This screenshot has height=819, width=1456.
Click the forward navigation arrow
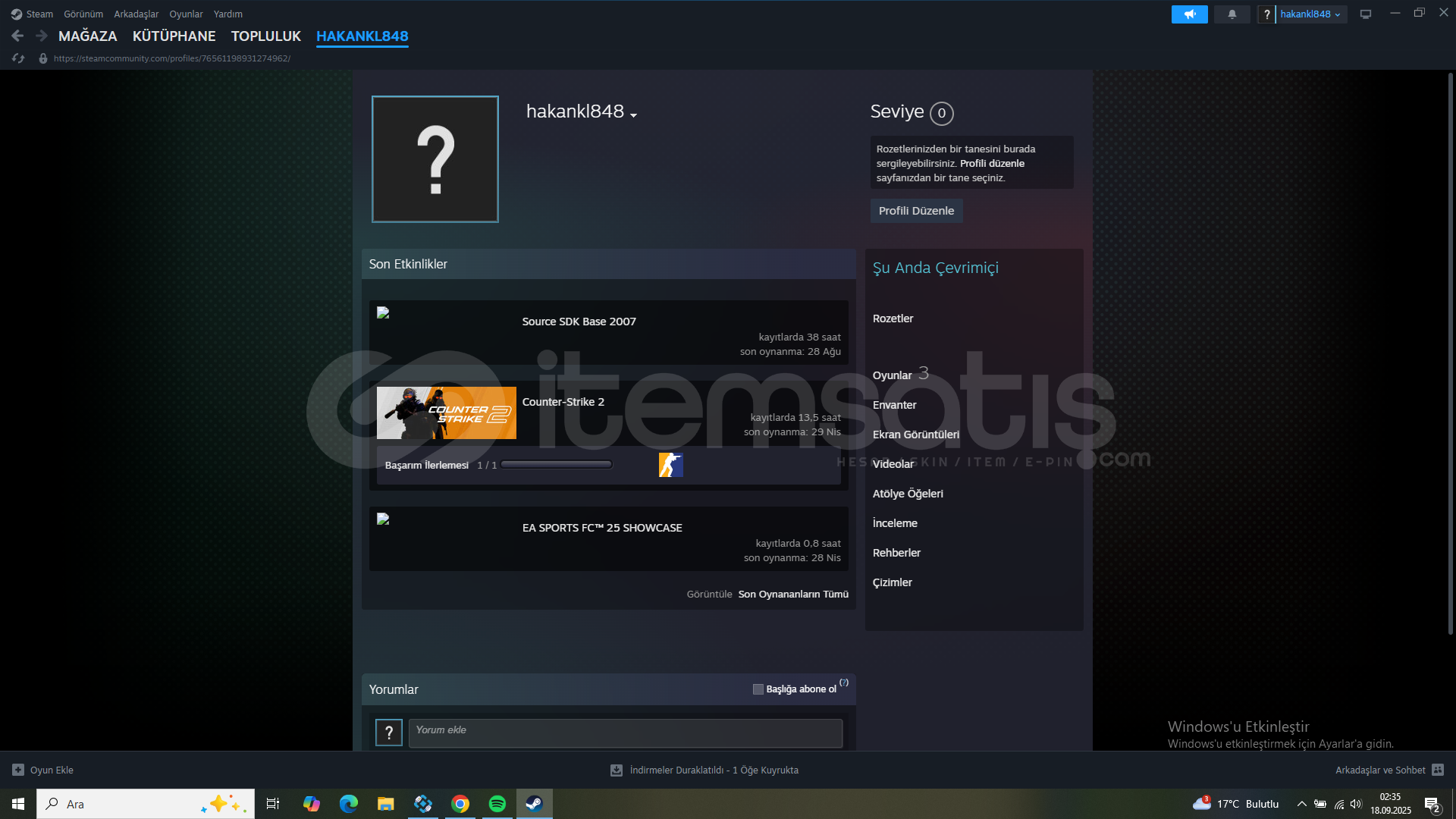pos(42,36)
